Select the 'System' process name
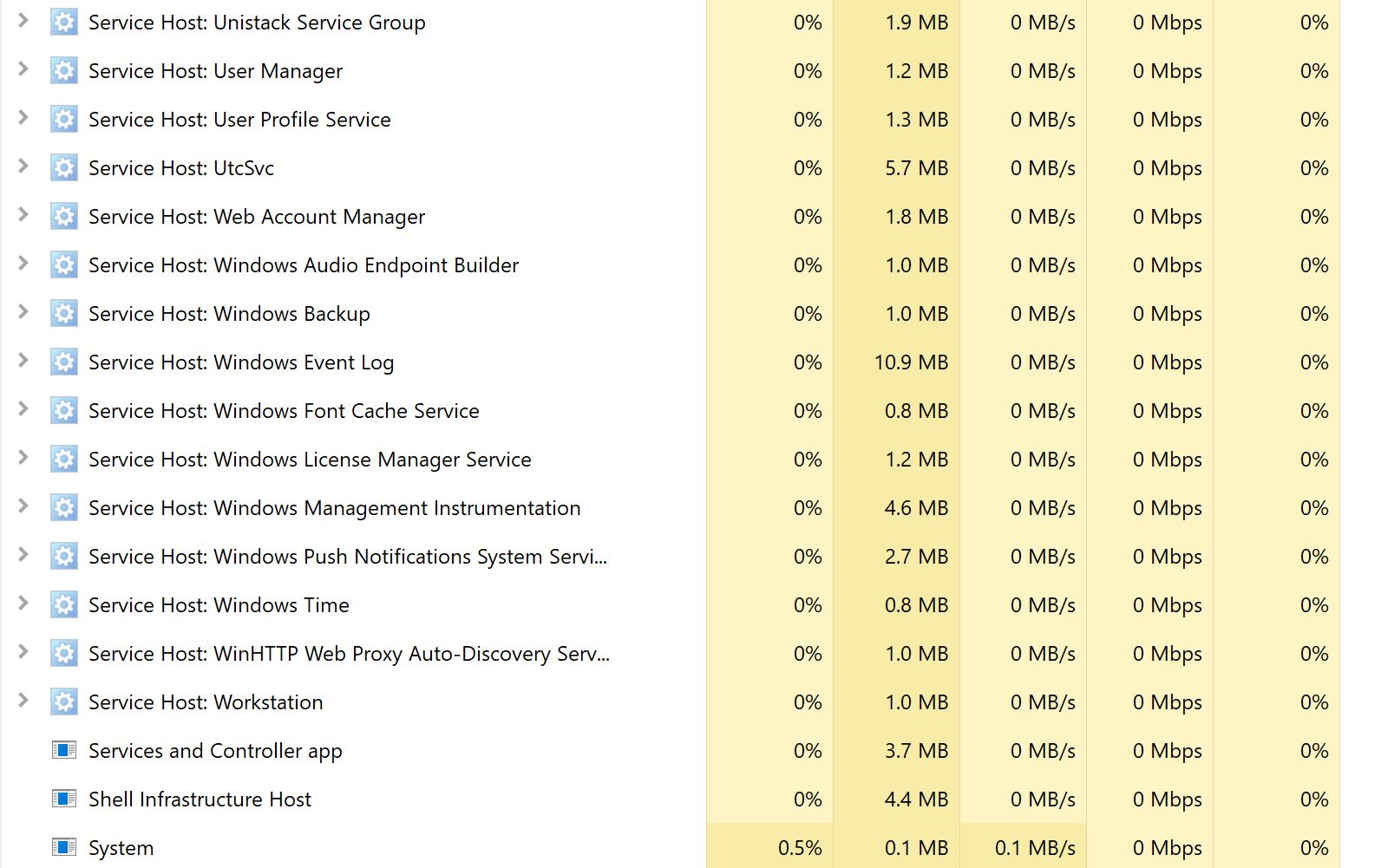This screenshot has height=868, width=1381. 121,848
